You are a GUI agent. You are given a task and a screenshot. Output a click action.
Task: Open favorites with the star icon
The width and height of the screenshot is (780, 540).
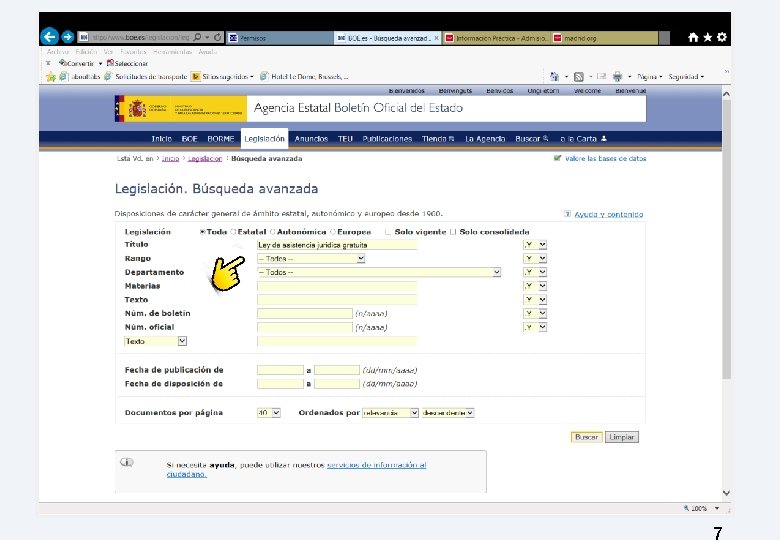[707, 37]
